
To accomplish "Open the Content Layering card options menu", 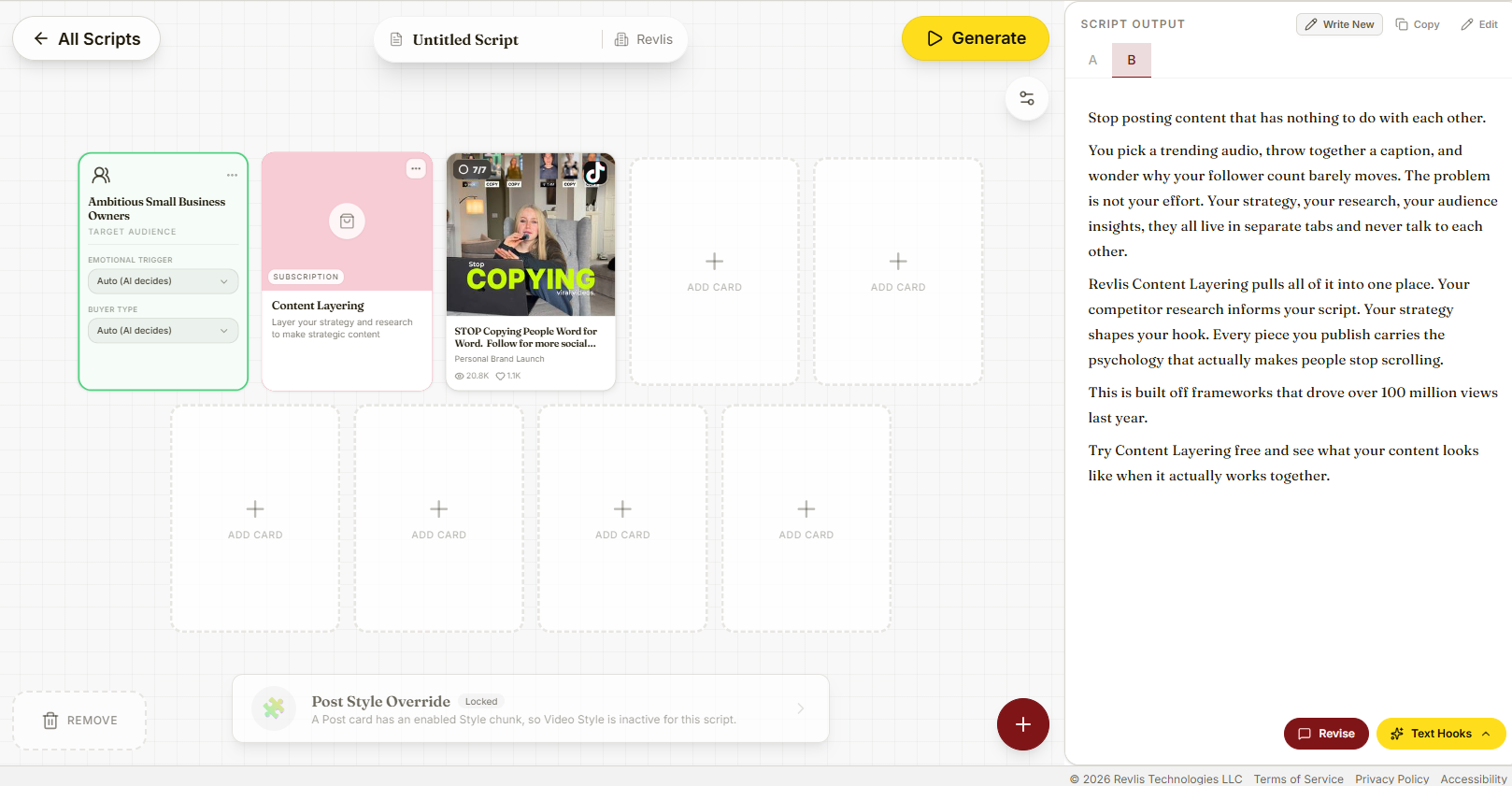I will coord(416,168).
